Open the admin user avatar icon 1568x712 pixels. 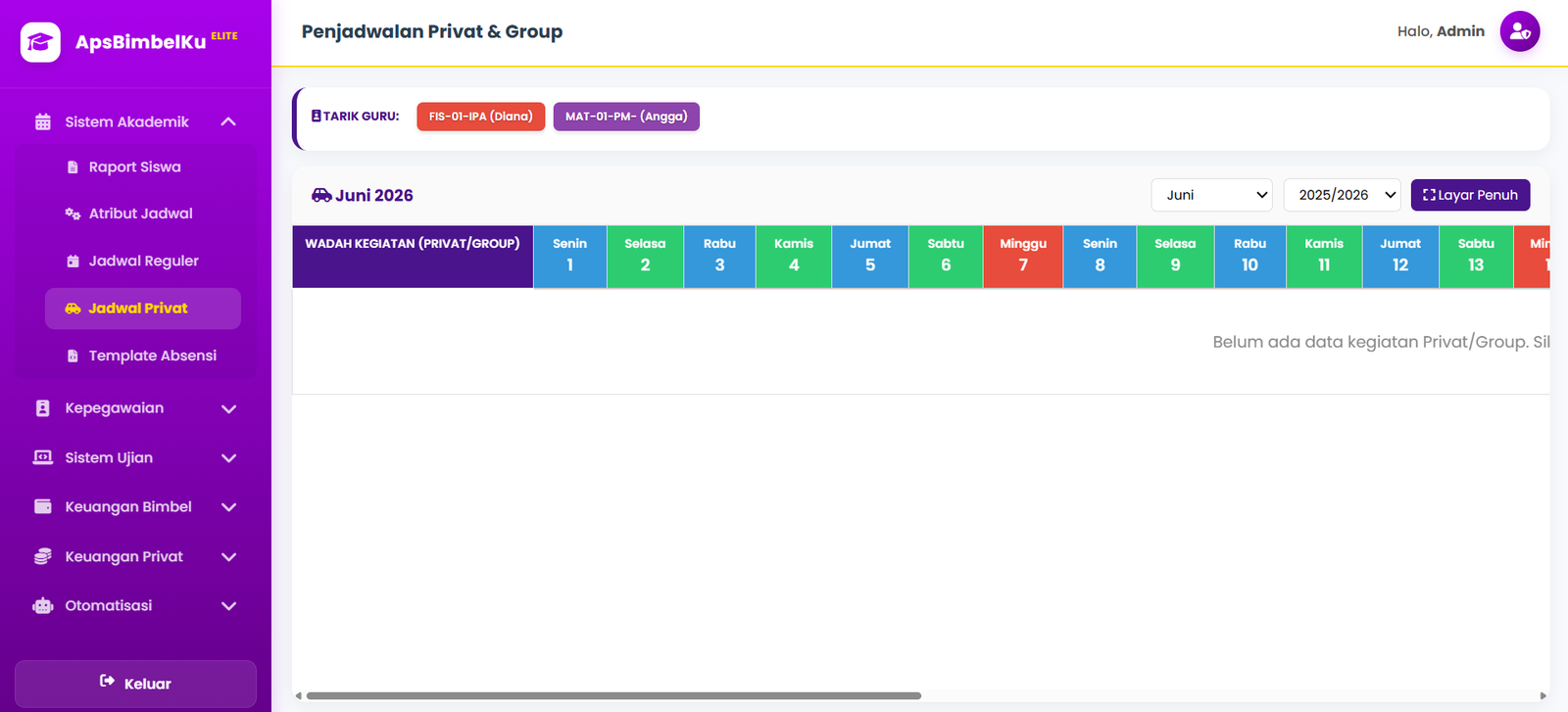pyautogui.click(x=1519, y=31)
